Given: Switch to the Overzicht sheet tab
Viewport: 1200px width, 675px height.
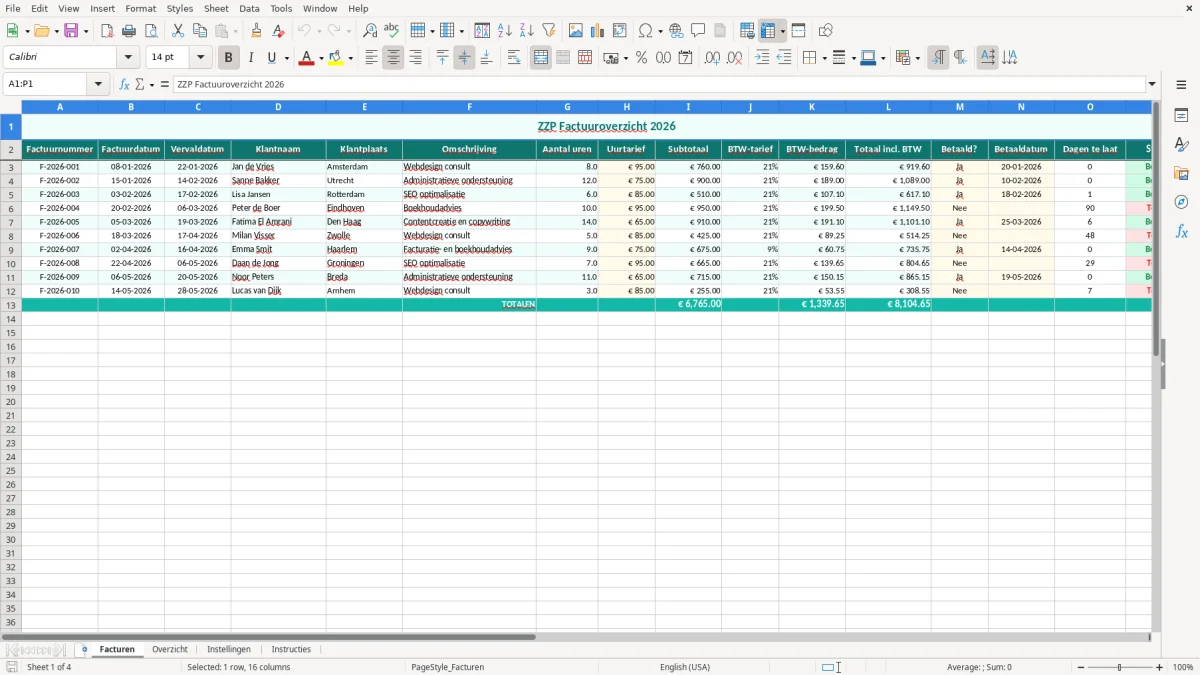Looking at the screenshot, I should click(x=170, y=650).
